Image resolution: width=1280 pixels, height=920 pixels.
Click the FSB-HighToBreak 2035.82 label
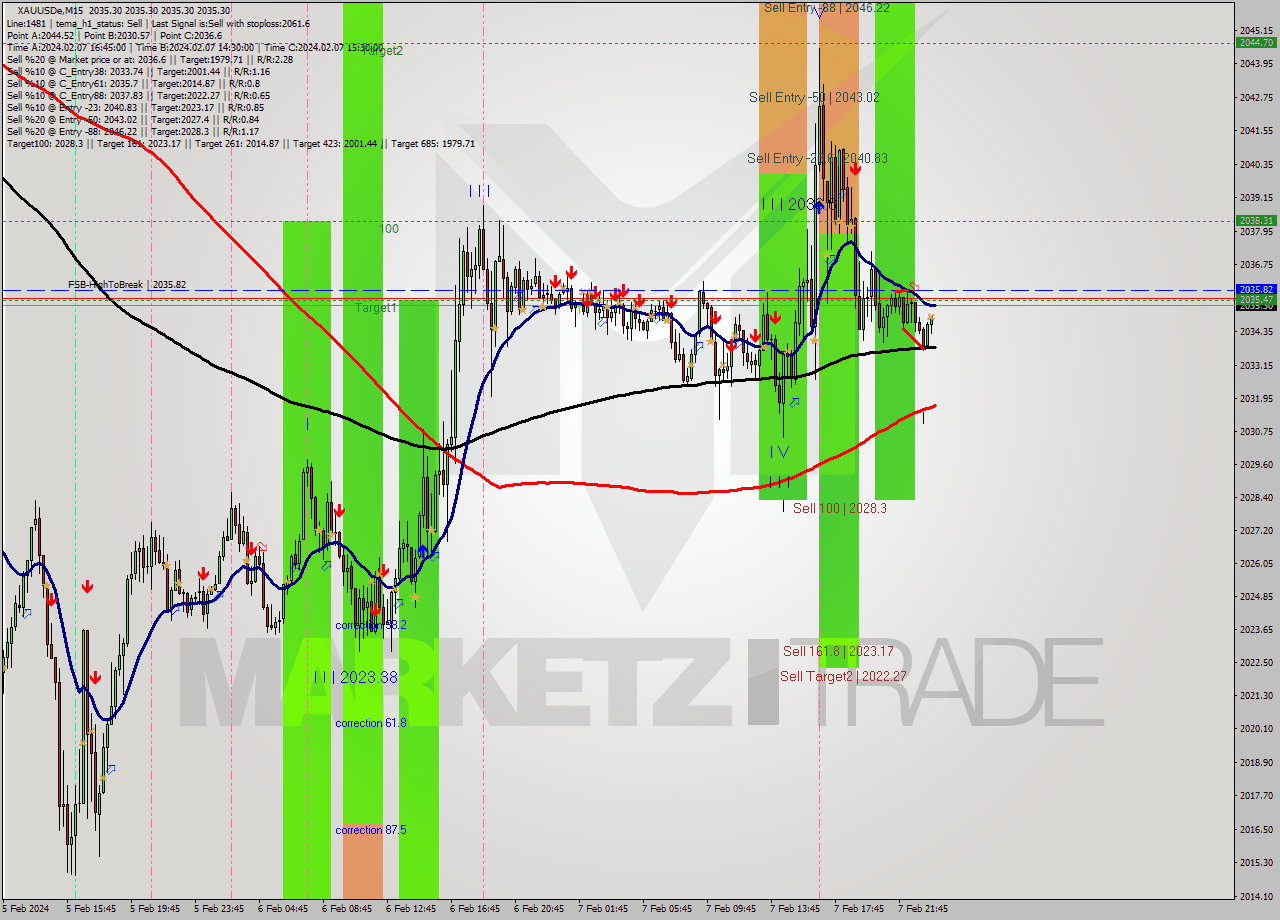point(127,285)
